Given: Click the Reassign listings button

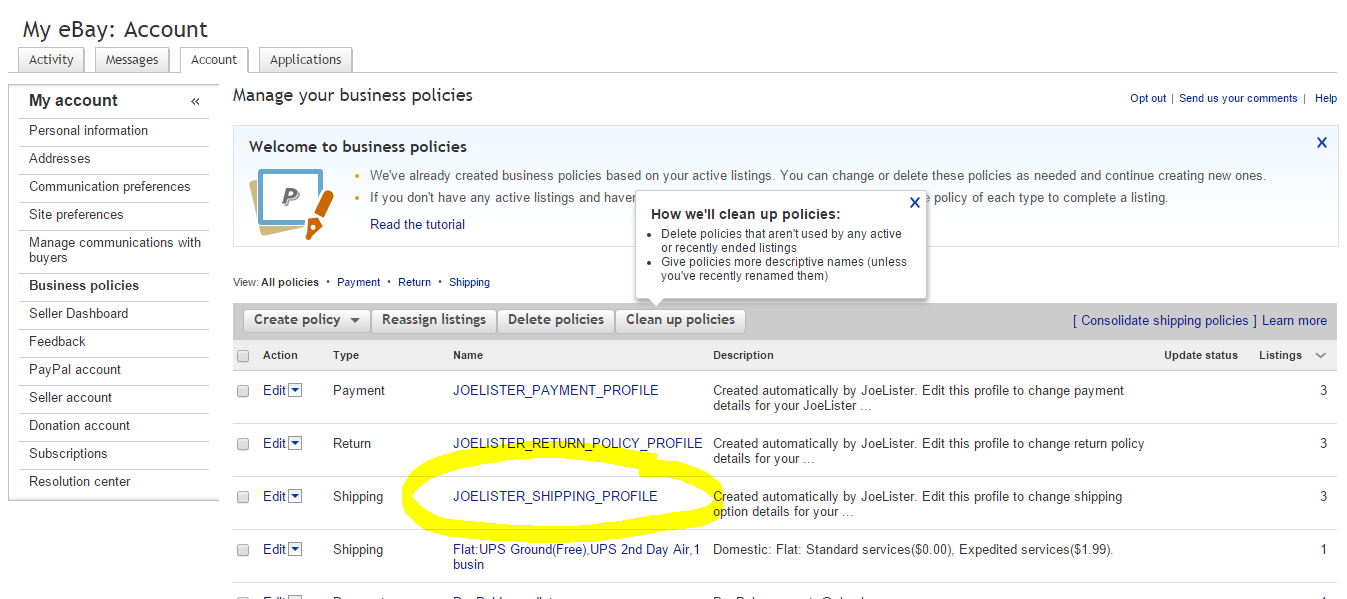Looking at the screenshot, I should pyautogui.click(x=434, y=320).
